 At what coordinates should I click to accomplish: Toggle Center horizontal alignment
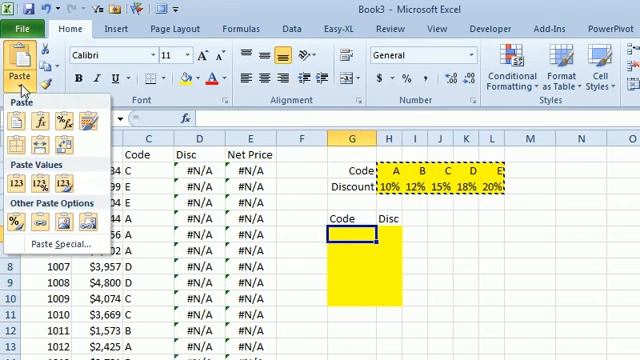coord(264,78)
